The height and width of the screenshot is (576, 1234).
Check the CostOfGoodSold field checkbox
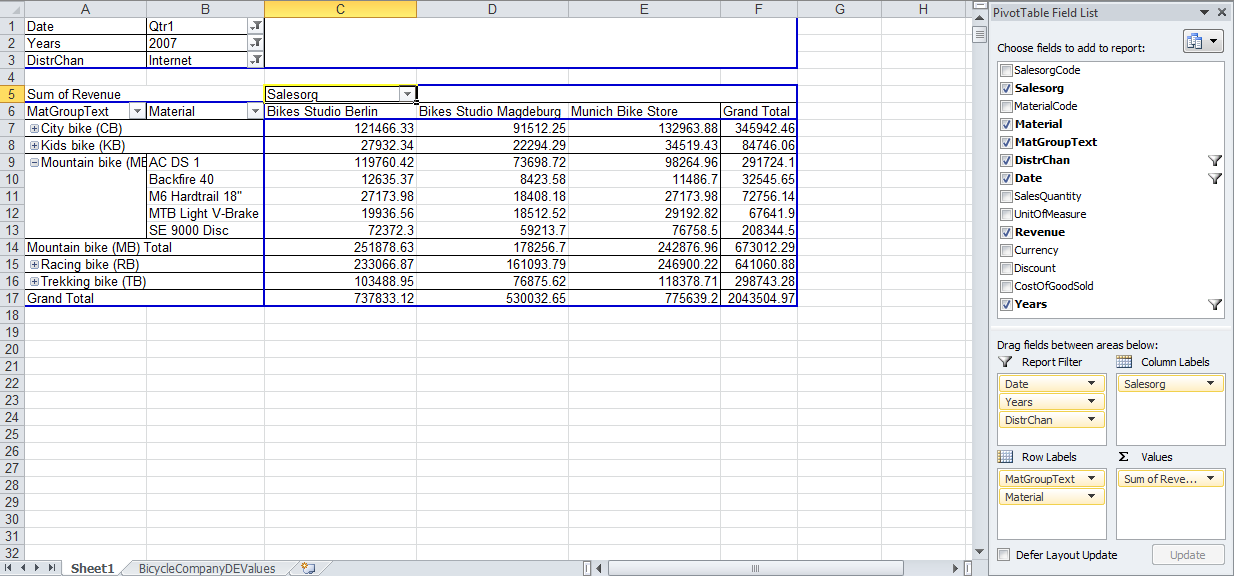pyautogui.click(x=1006, y=286)
